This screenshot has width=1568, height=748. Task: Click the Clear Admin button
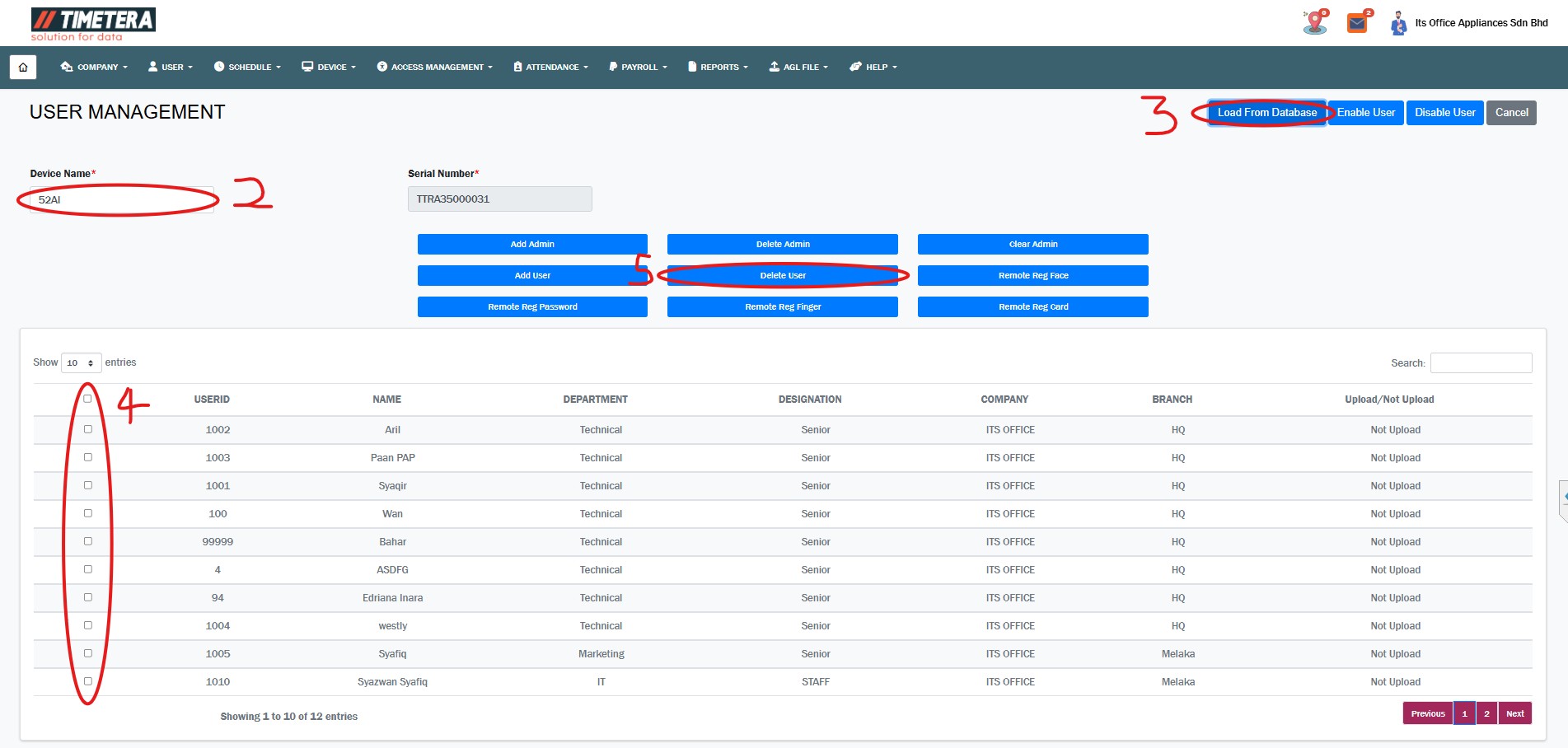coord(1033,244)
